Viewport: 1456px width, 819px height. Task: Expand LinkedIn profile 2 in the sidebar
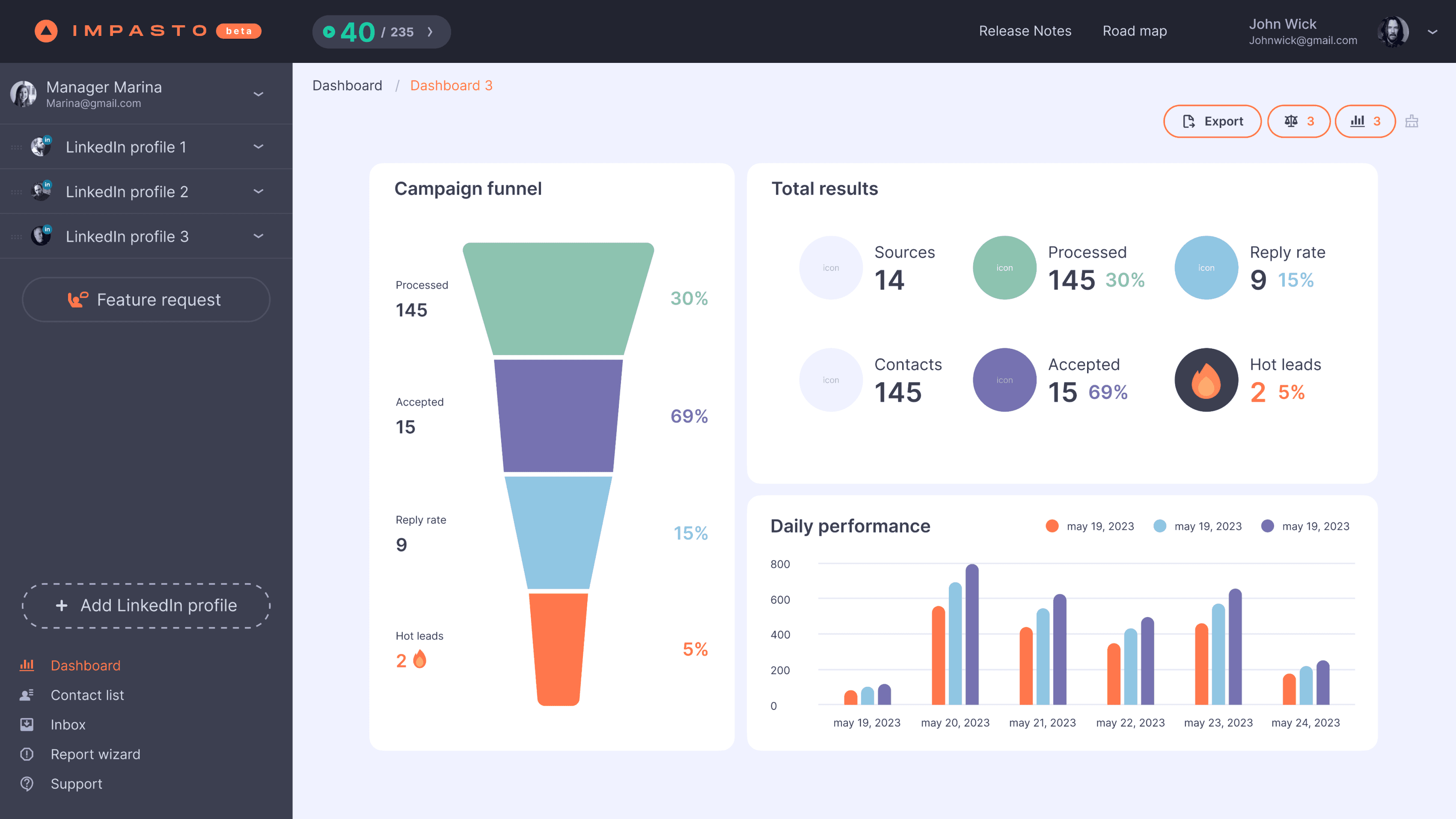[x=259, y=191]
